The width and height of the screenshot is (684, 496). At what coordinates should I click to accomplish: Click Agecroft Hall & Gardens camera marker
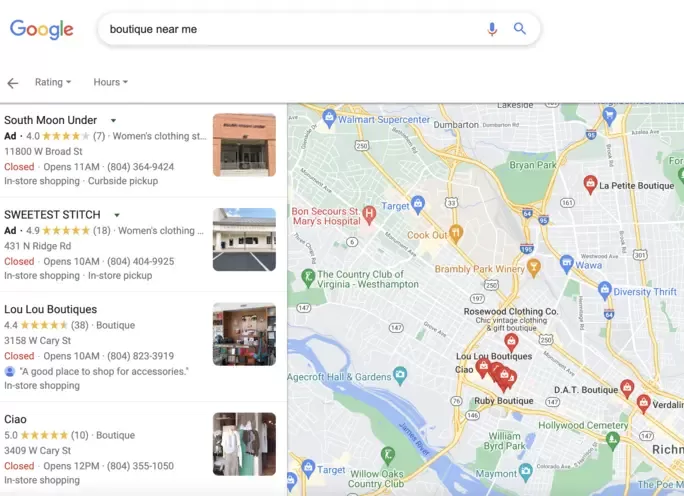pos(400,376)
